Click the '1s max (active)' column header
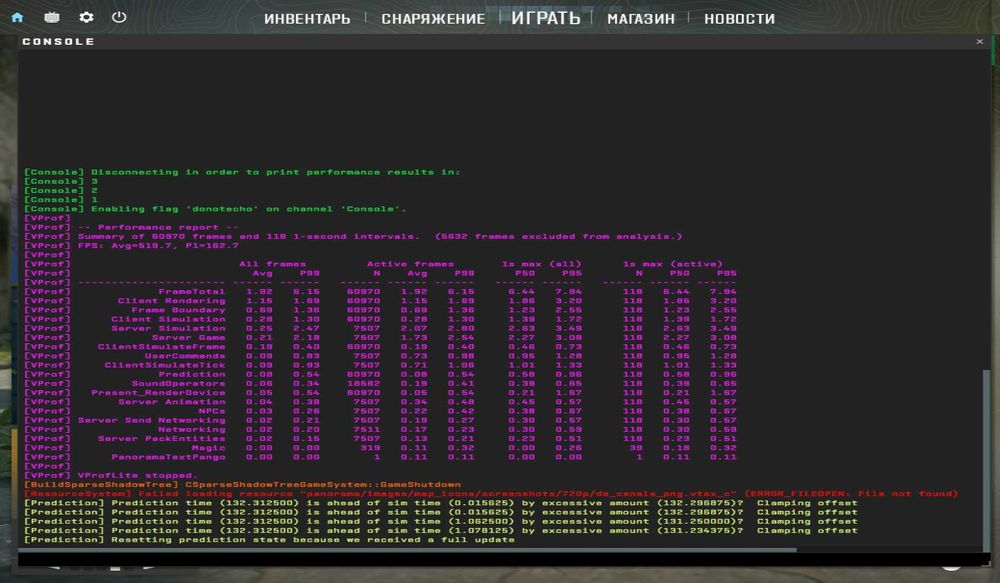Image resolution: width=1000 pixels, height=583 pixels. tap(673, 264)
